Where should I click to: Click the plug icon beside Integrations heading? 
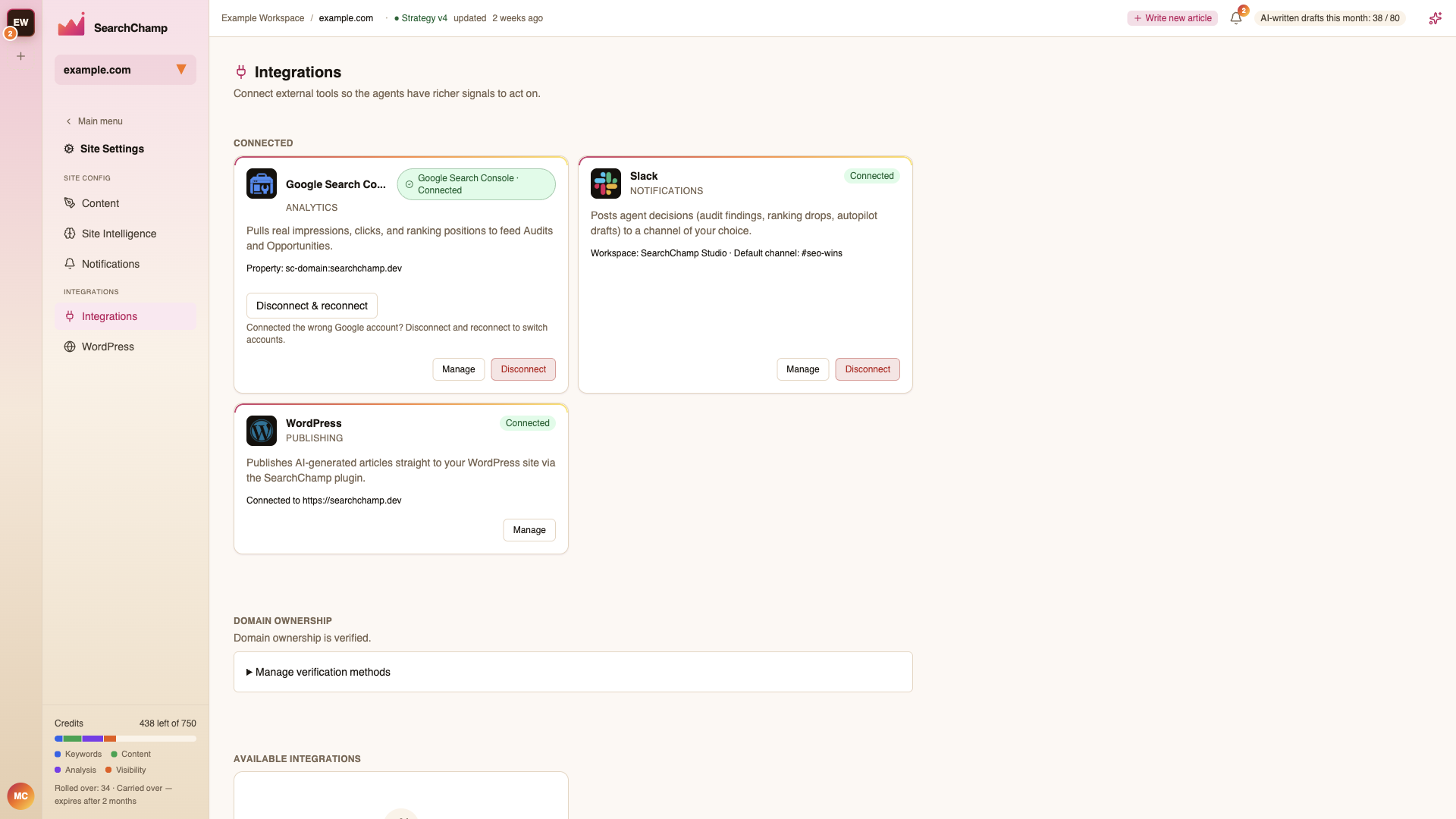(241, 72)
